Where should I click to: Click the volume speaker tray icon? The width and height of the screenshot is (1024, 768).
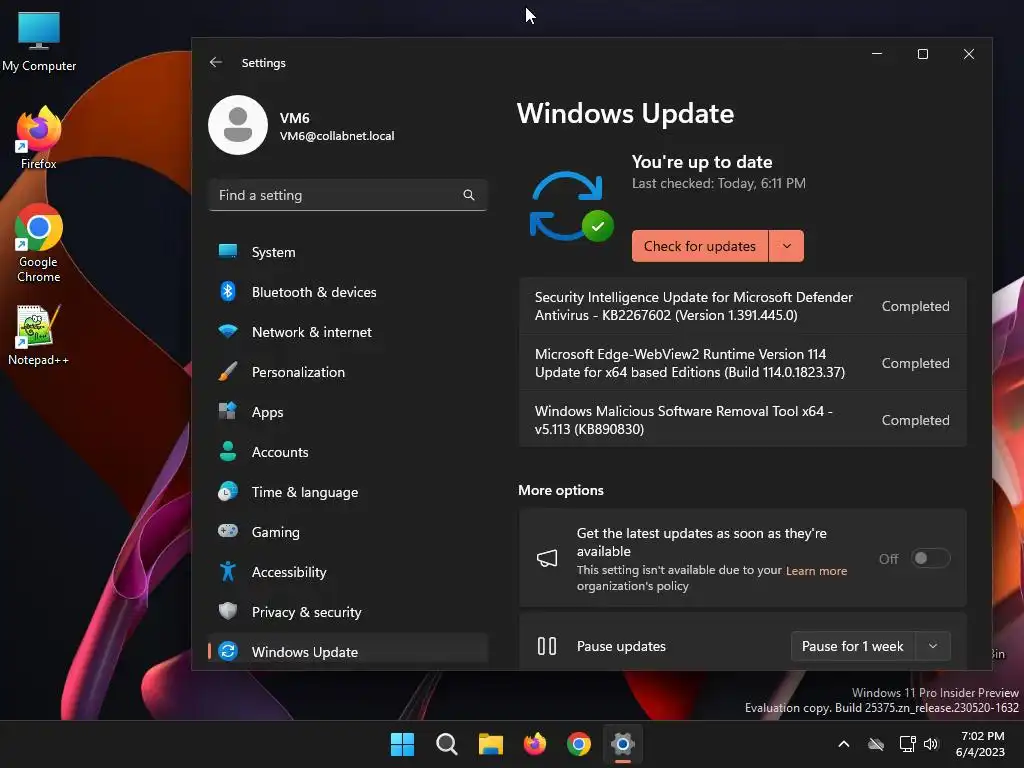[x=931, y=744]
